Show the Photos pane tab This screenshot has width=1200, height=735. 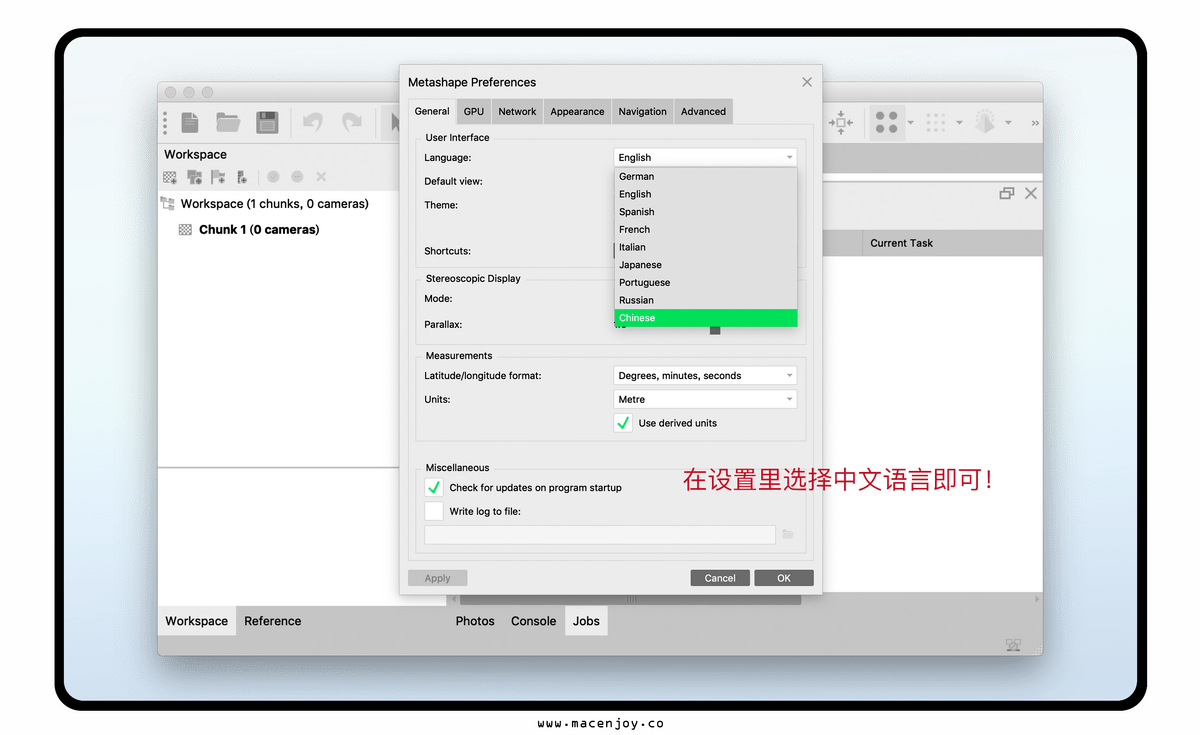tap(475, 621)
